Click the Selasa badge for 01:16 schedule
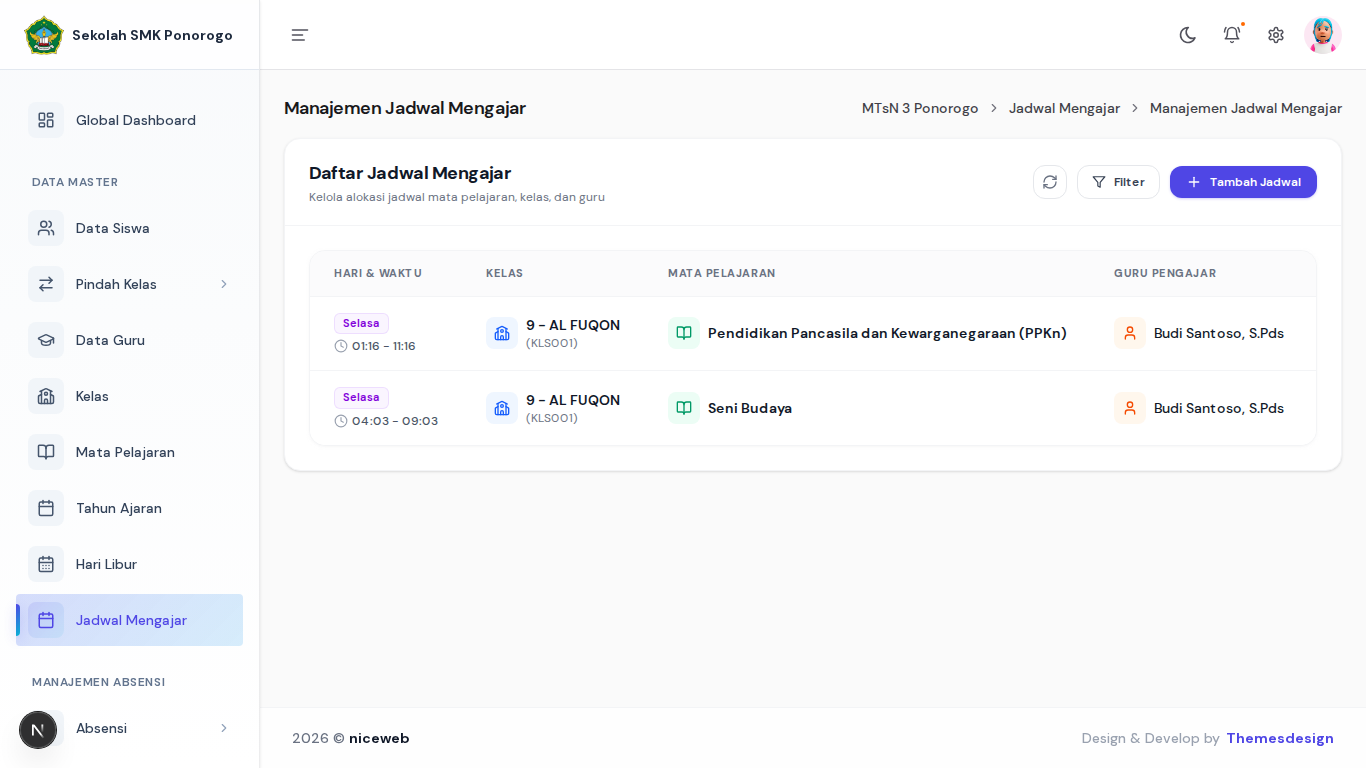The image size is (1366, 768). pyautogui.click(x=361, y=324)
